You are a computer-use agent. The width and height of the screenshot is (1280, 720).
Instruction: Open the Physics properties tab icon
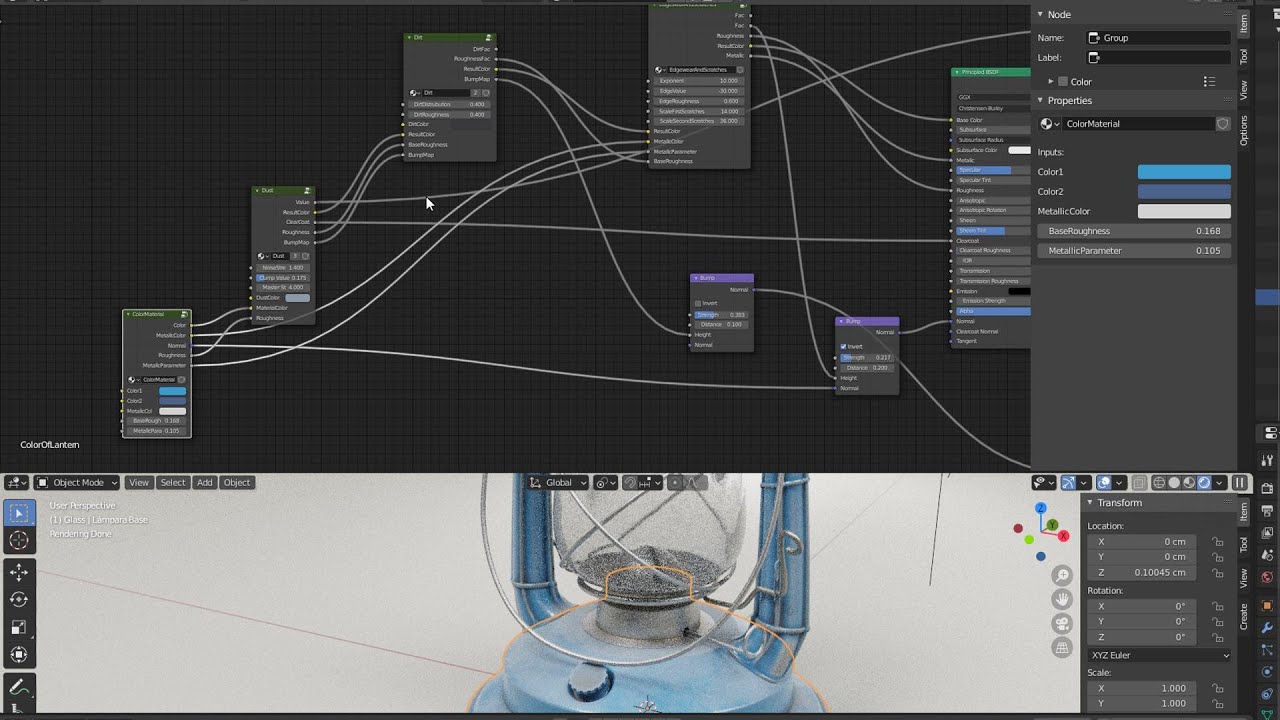[1267, 672]
